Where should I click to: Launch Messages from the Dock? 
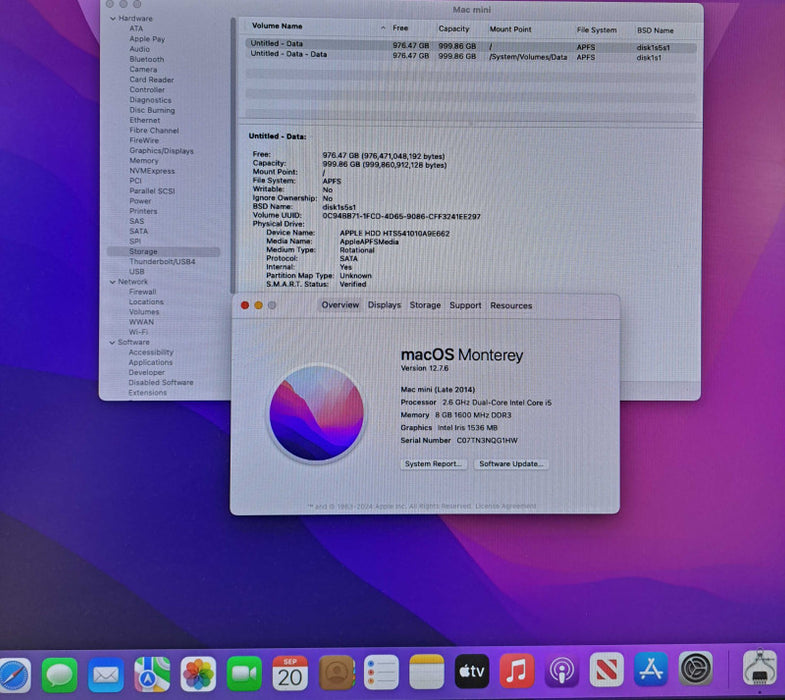click(x=60, y=675)
